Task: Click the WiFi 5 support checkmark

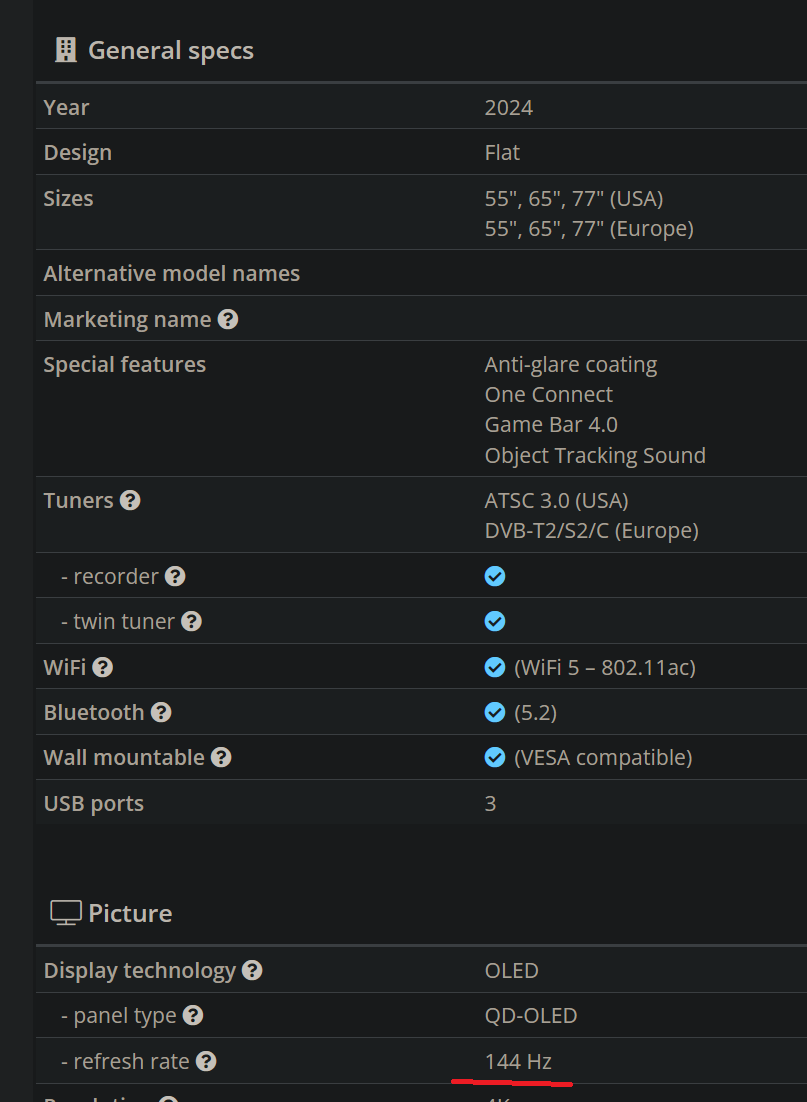Action: tap(495, 666)
